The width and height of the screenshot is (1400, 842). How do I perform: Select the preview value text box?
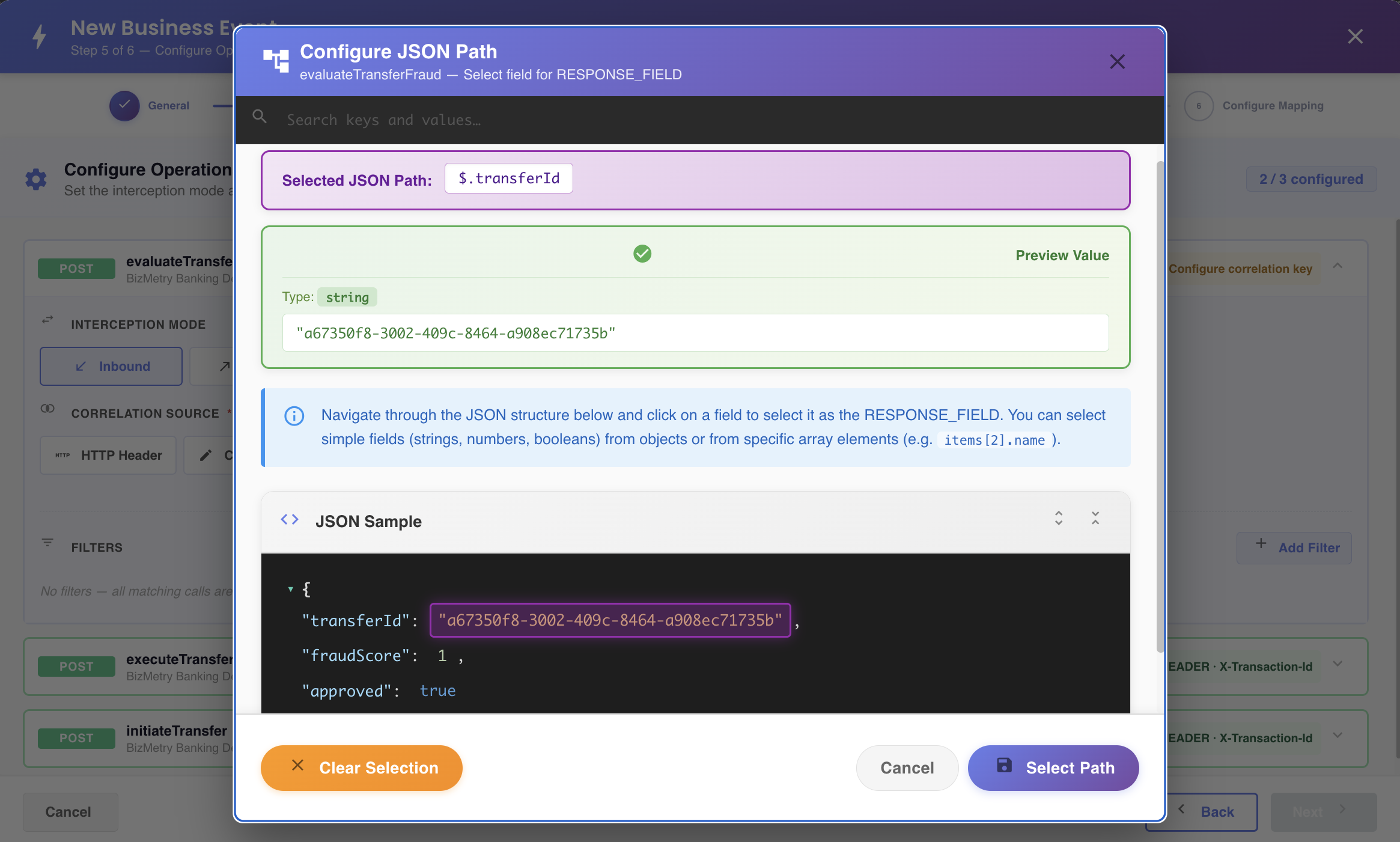[695, 332]
